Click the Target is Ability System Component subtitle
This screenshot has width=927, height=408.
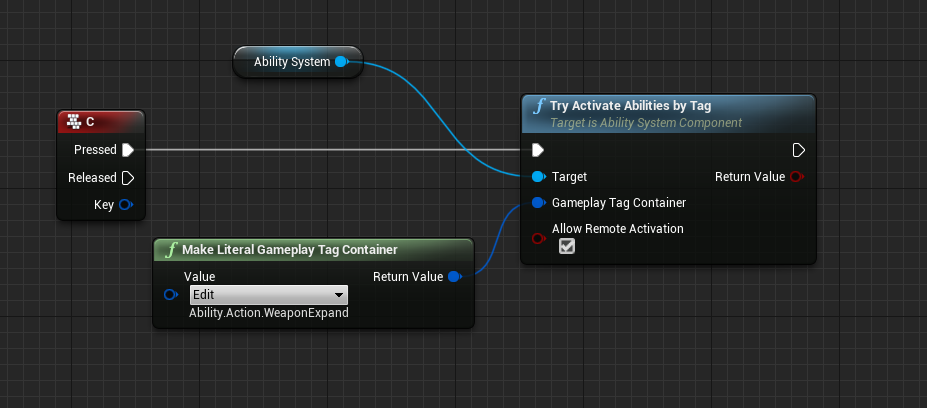(x=646, y=123)
